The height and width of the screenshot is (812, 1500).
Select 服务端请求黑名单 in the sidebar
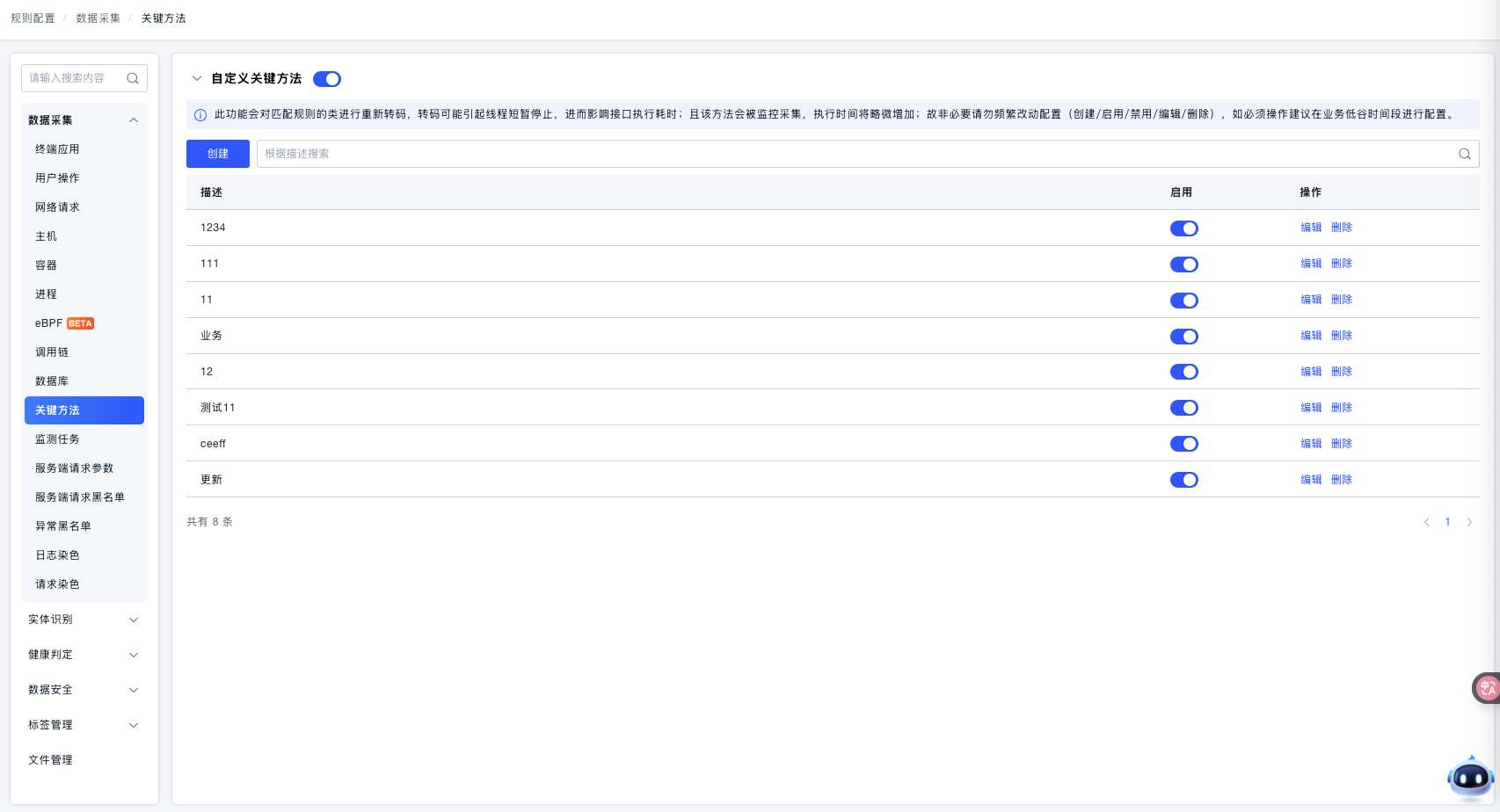80,497
